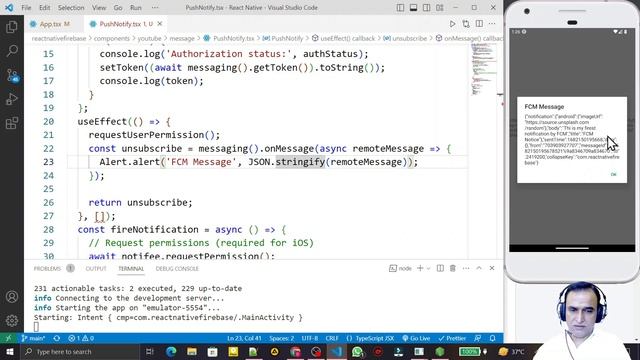The image size is (640, 360).
Task: Open Customize Layout icon
Action: (440, 8)
